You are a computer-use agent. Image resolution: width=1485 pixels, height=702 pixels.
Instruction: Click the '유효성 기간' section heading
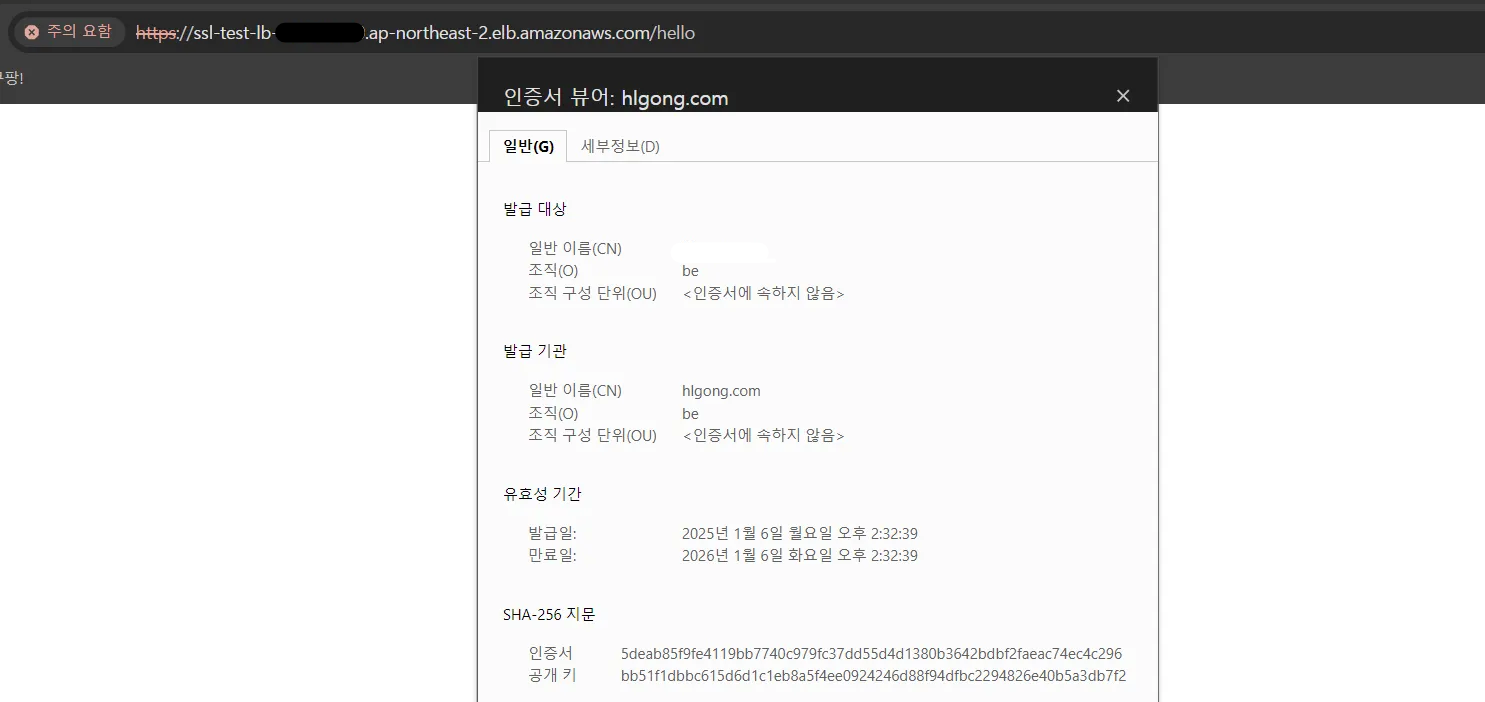point(542,494)
